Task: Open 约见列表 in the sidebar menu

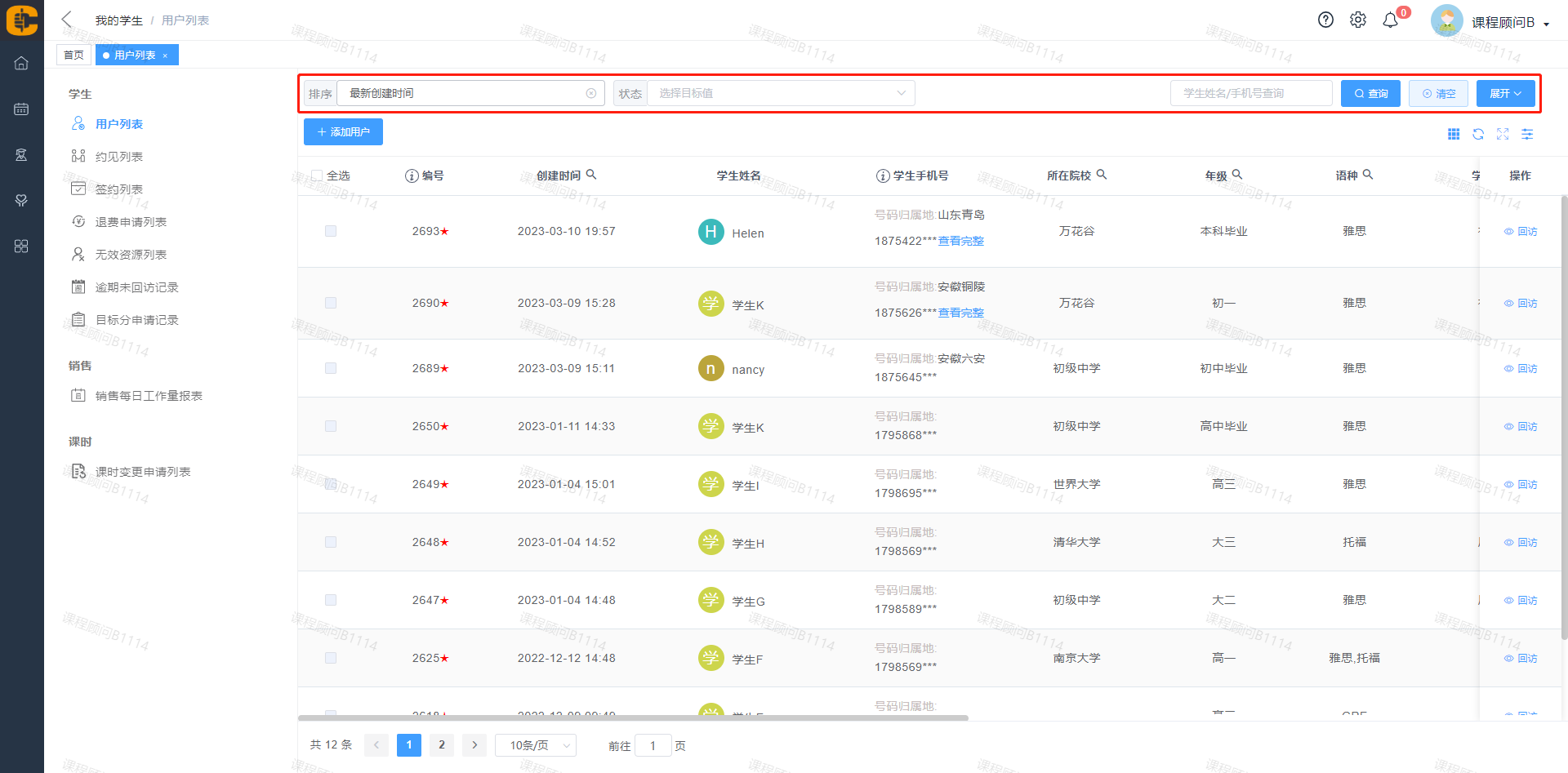Action: (119, 157)
